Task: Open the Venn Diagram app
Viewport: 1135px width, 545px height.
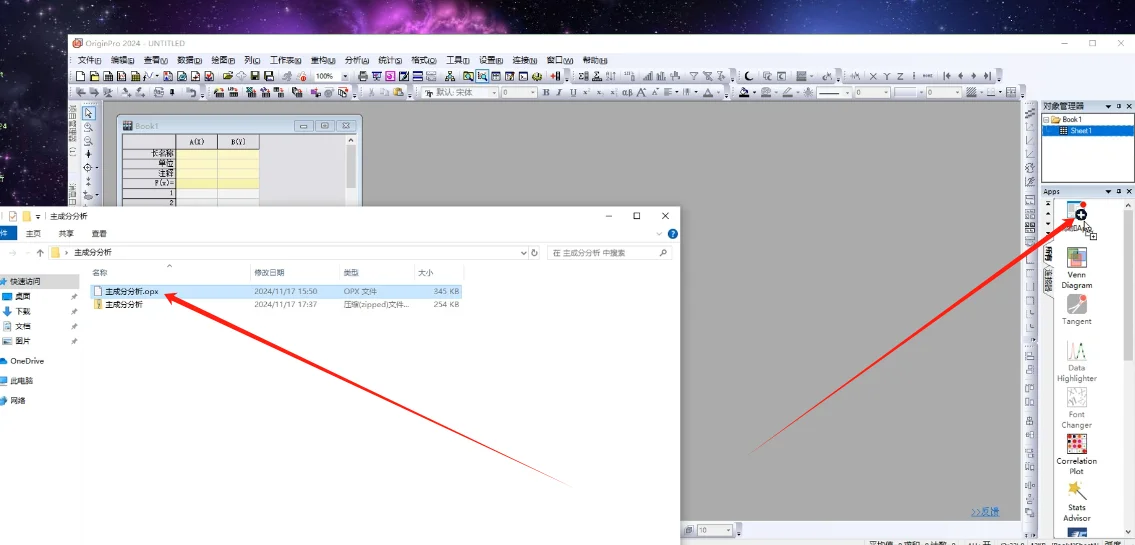Action: pyautogui.click(x=1076, y=268)
